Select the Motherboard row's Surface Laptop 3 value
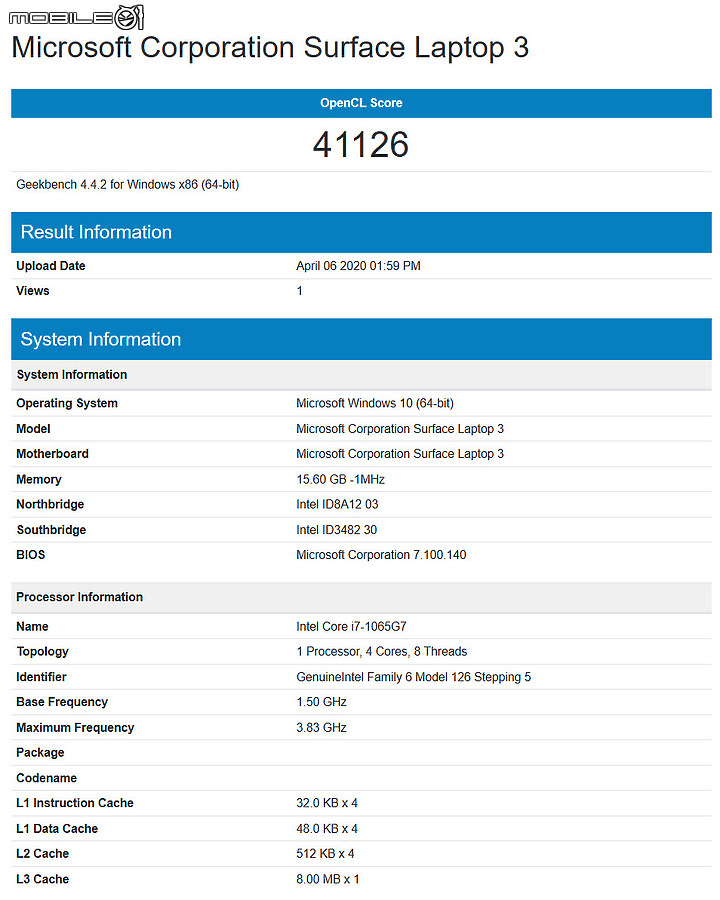 [x=400, y=454]
